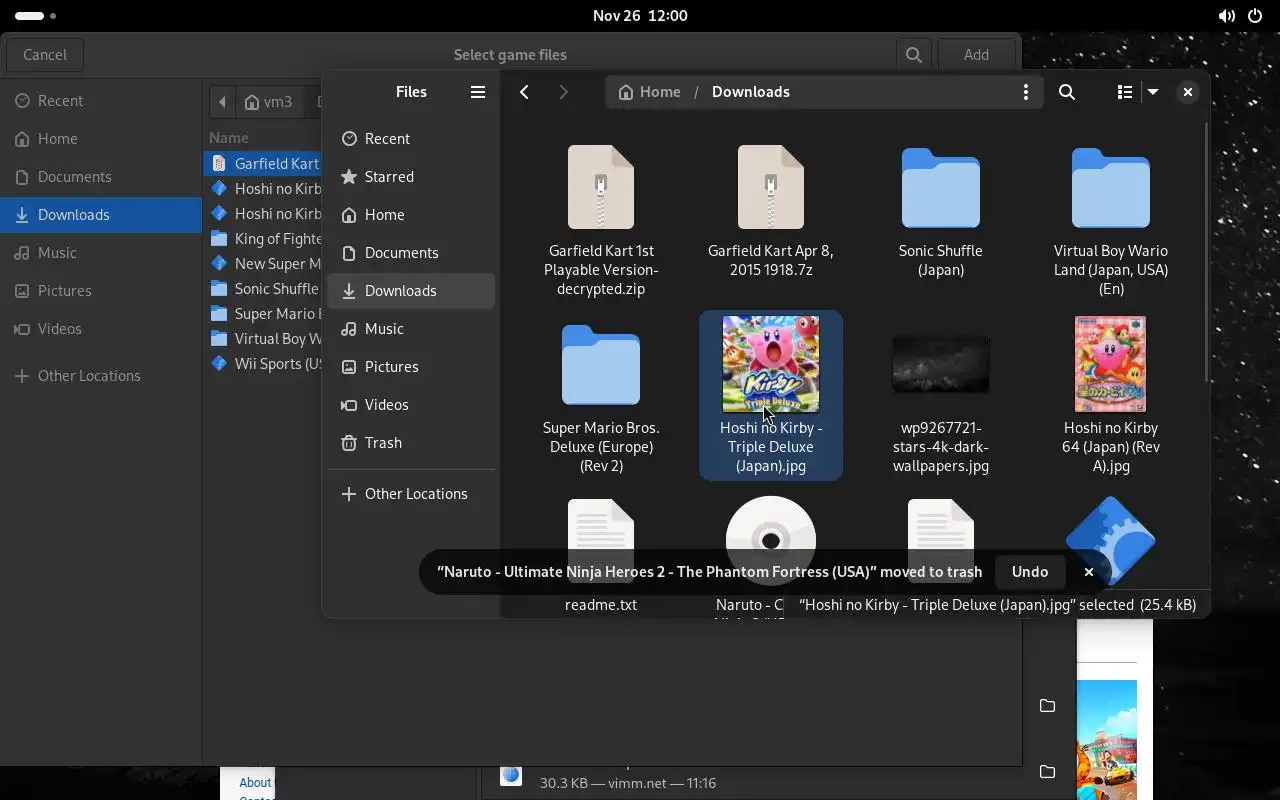The height and width of the screenshot is (800, 1280).
Task: Open the volume indicator in top bar
Action: tap(1226, 16)
